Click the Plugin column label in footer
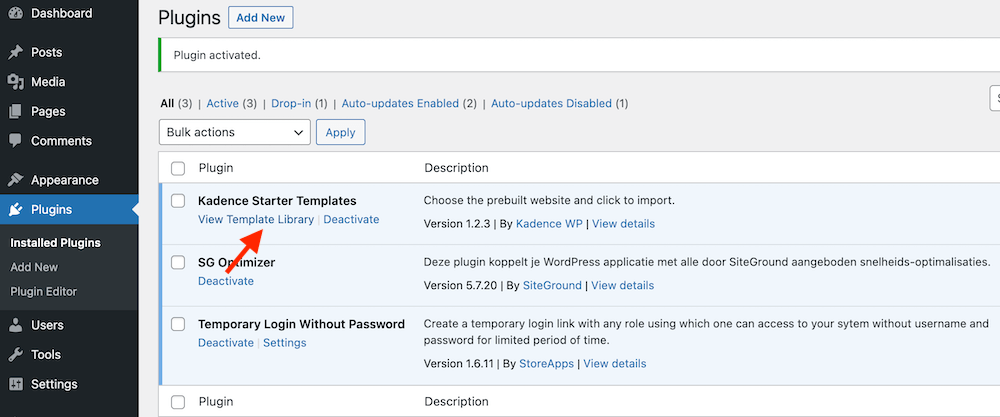1000x417 pixels. [x=216, y=402]
